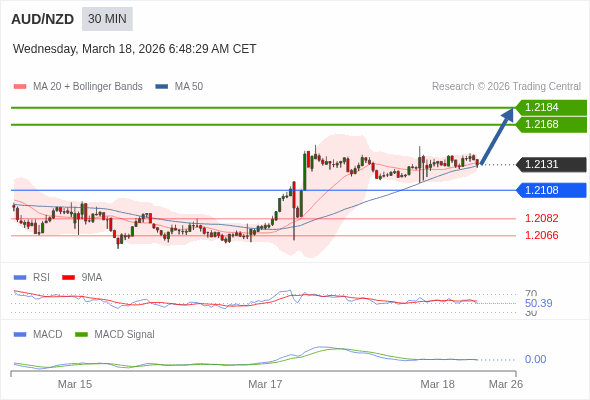Click the 1.2184 resistance price tag
This screenshot has height=400, width=590.
click(x=551, y=108)
